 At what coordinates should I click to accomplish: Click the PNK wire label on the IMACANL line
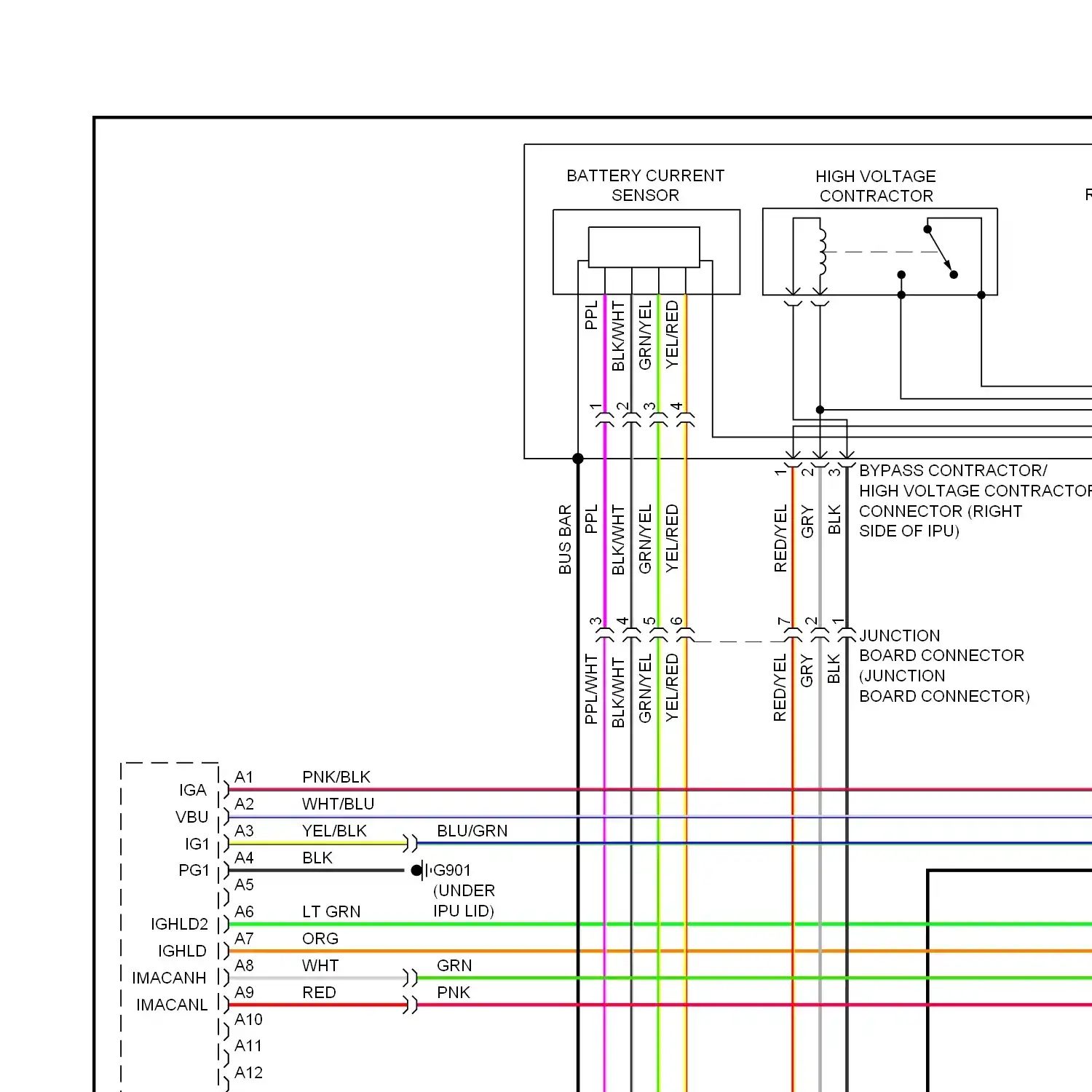coord(454,992)
